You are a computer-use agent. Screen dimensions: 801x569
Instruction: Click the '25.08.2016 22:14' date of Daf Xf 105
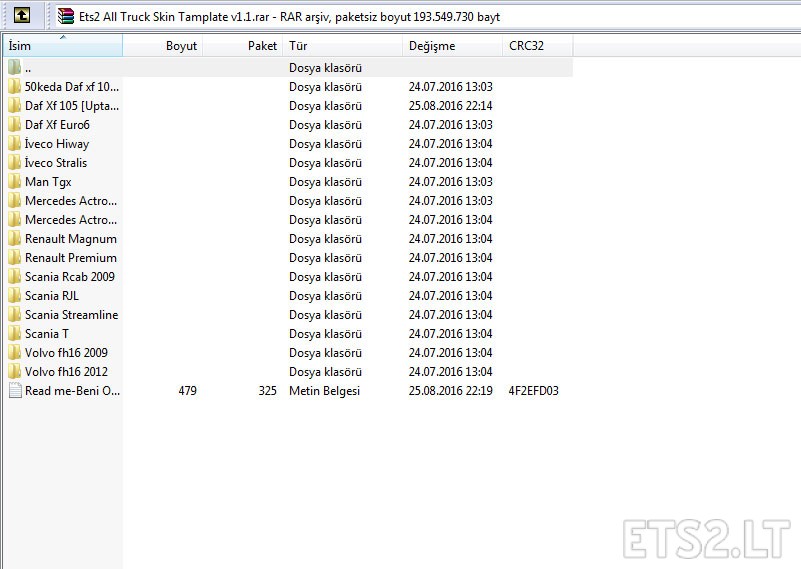tap(451, 105)
